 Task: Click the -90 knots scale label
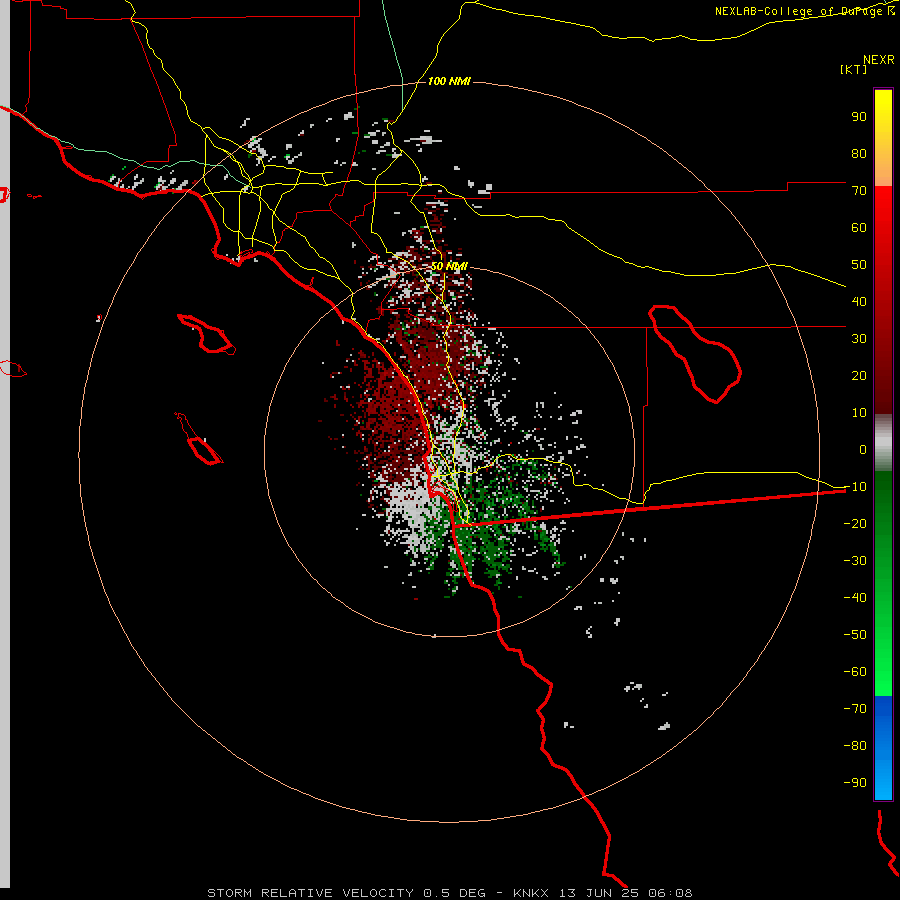pos(855,783)
